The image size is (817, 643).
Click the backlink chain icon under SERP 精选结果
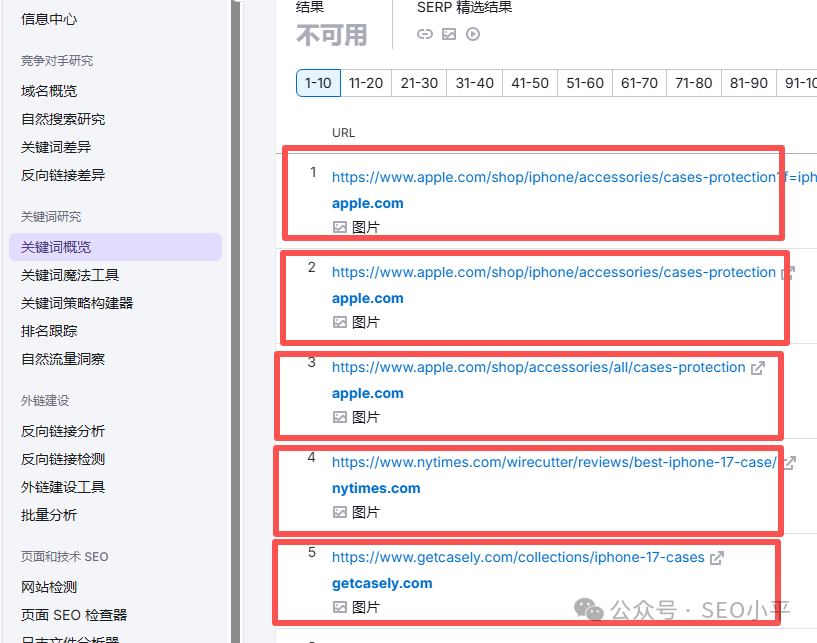click(424, 33)
